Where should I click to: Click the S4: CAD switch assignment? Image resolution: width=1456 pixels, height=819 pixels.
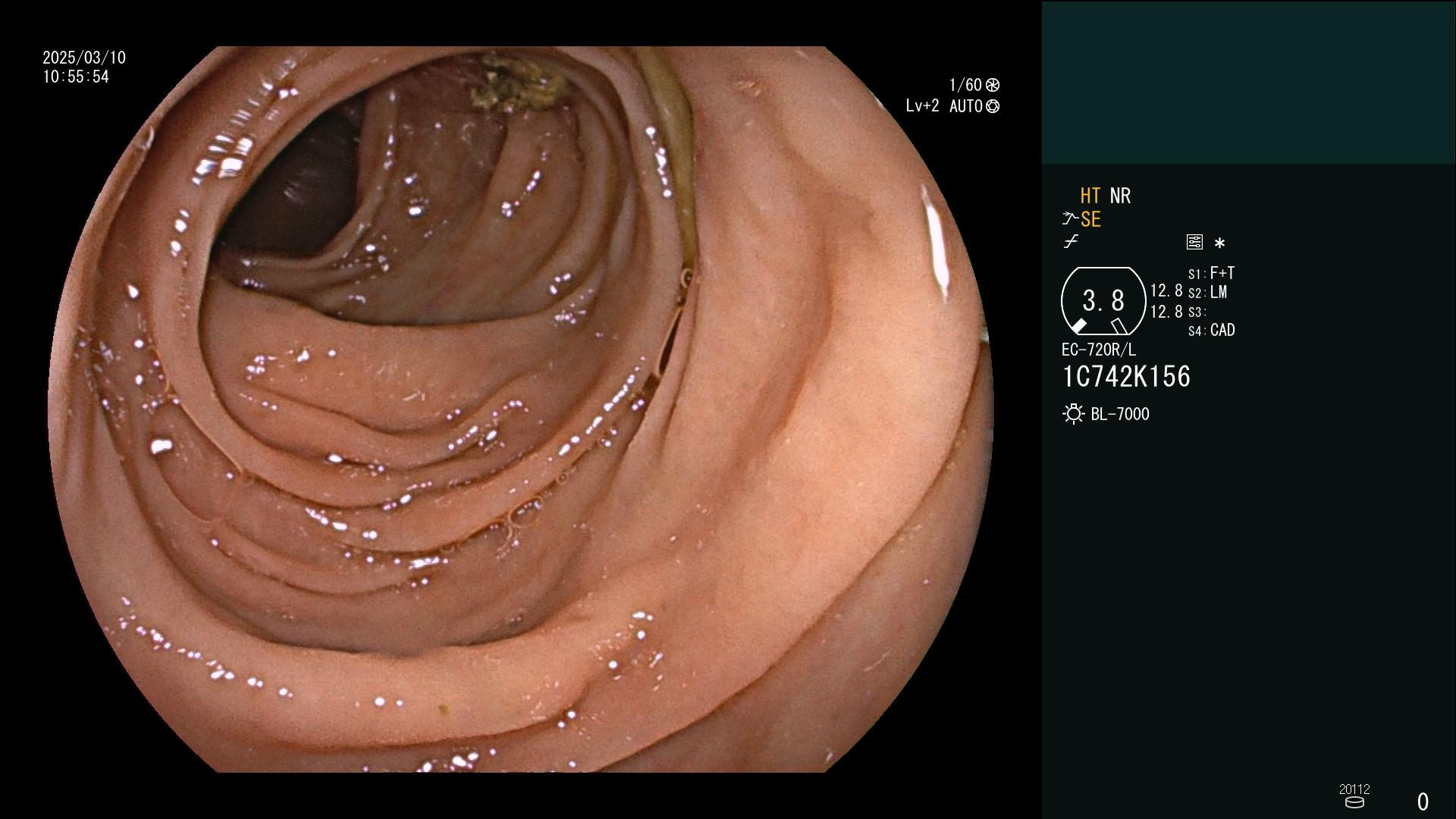pos(1211,331)
